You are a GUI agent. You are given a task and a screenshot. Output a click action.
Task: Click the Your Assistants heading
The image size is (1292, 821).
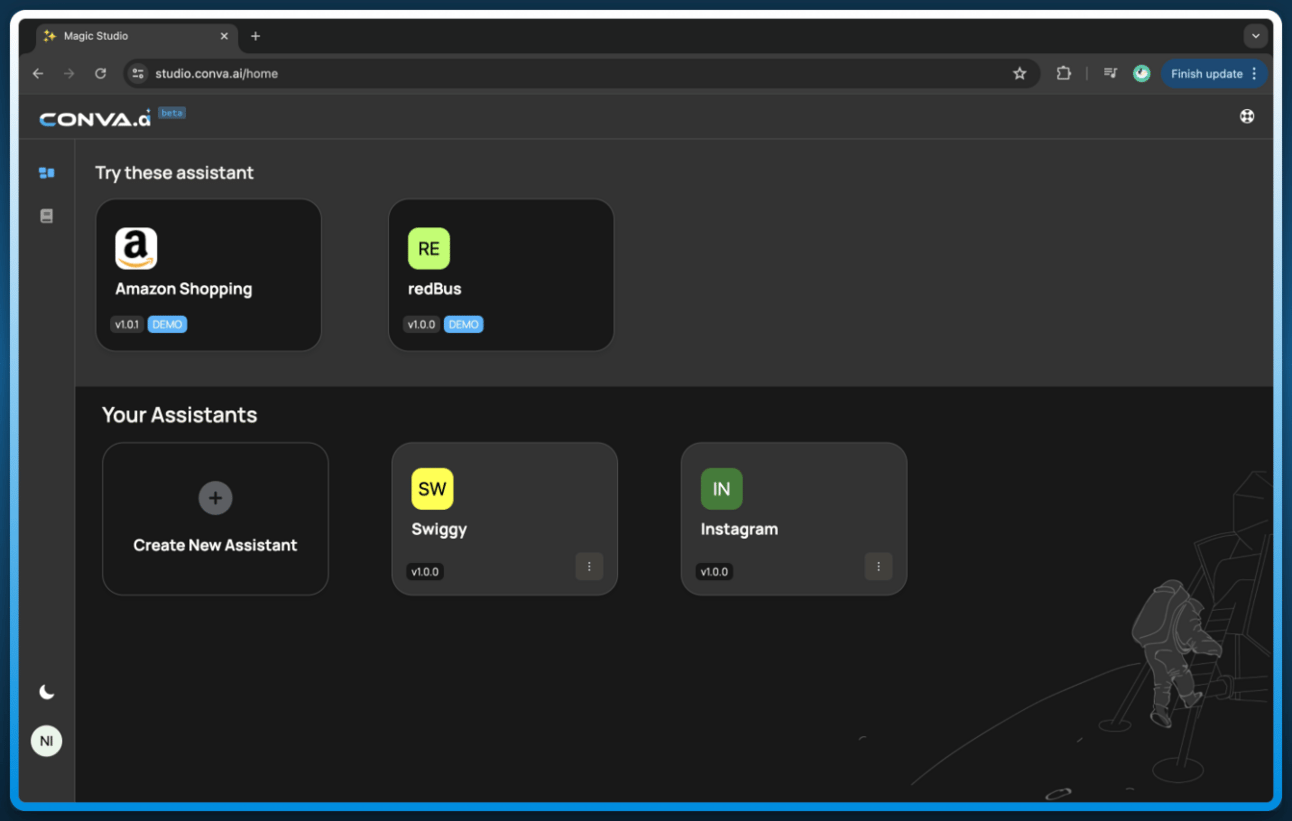(x=180, y=415)
